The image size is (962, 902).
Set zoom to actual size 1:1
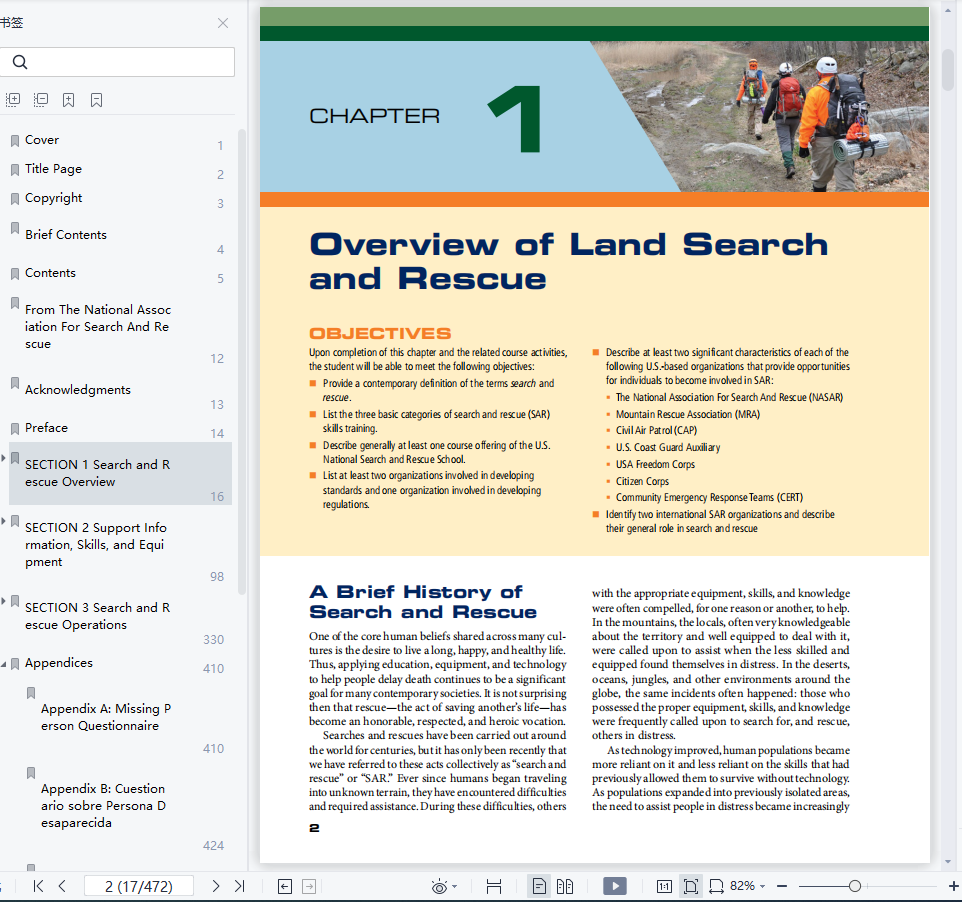point(664,886)
